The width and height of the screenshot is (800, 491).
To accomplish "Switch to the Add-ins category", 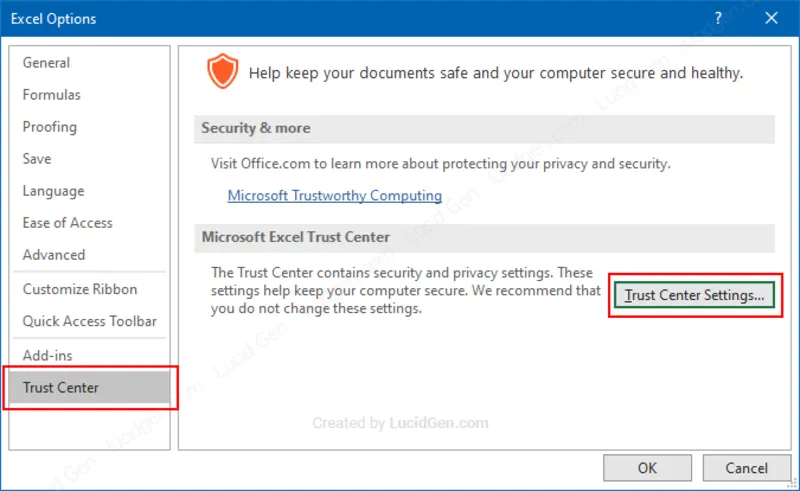I will tap(48, 355).
